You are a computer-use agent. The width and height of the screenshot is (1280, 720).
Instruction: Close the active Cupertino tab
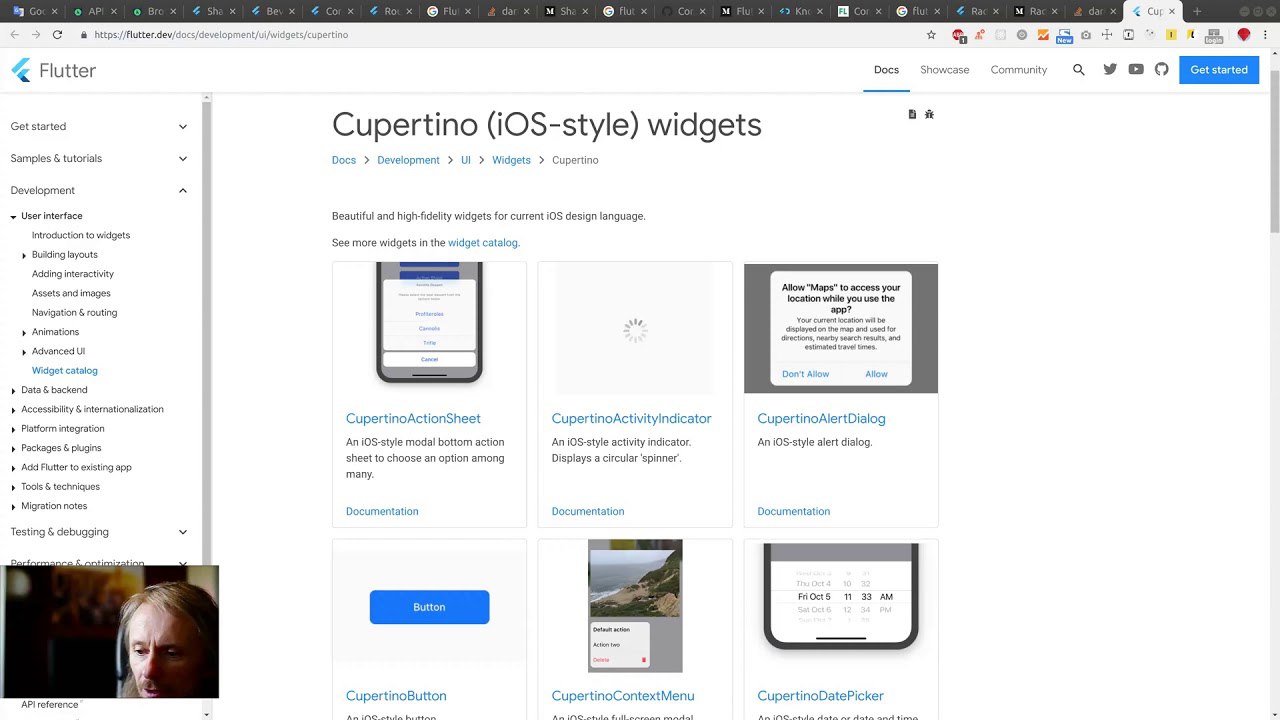pos(1173,11)
